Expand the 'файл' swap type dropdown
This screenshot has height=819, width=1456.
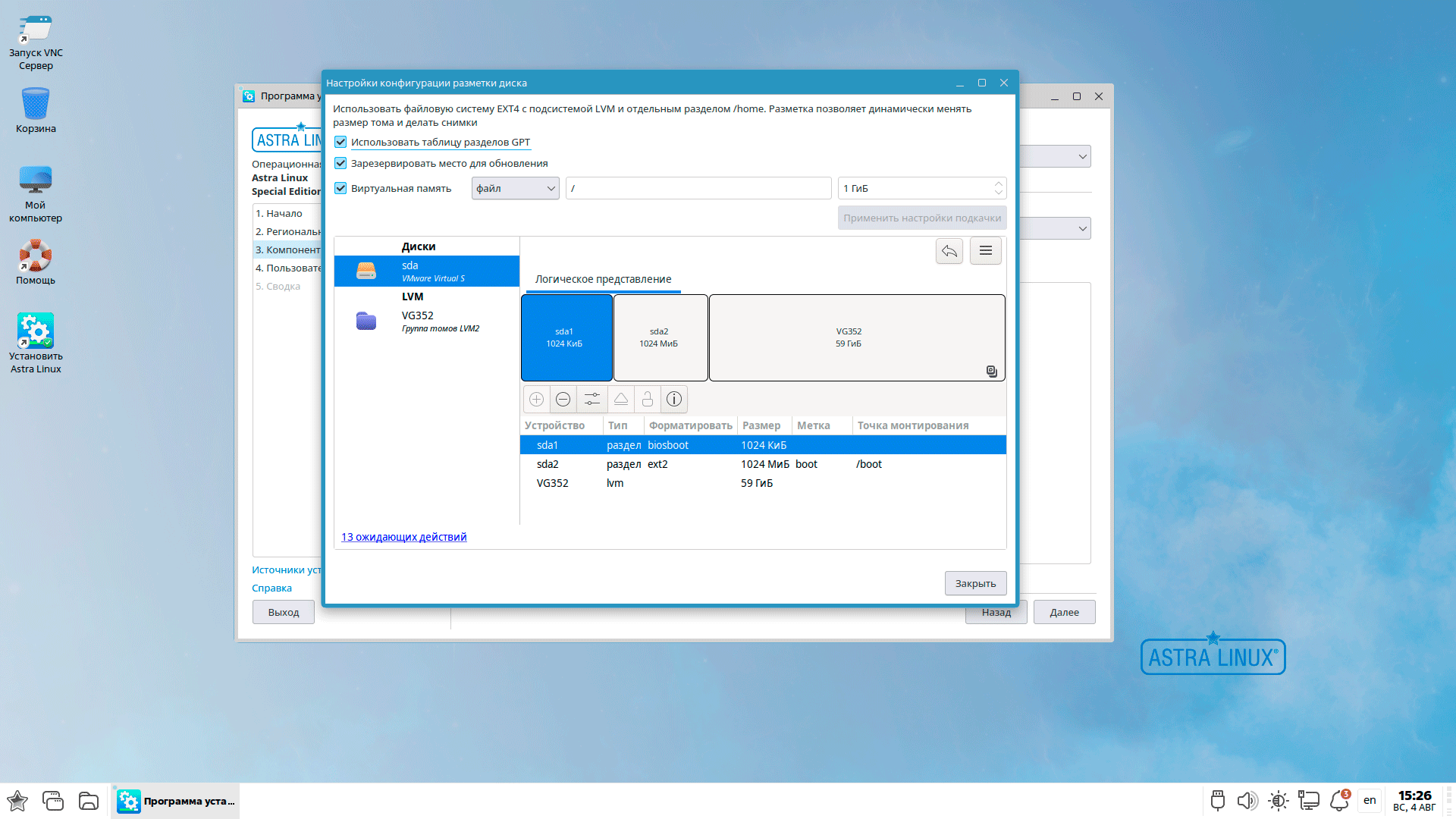click(x=515, y=188)
